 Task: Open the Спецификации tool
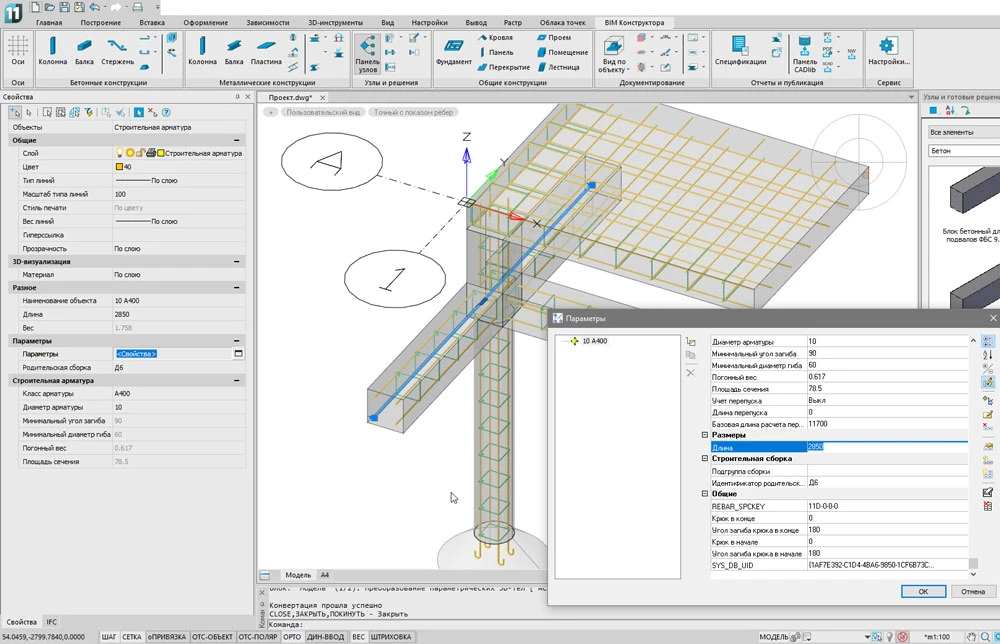coord(740,49)
